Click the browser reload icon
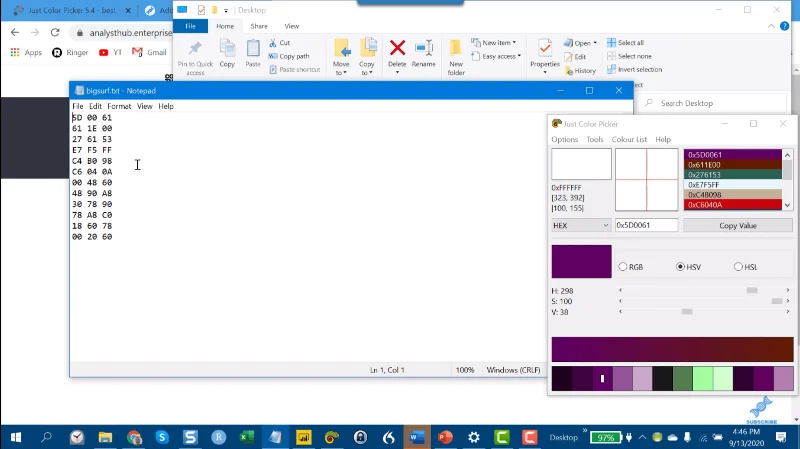Viewport: 800px width, 449px height. (55, 33)
